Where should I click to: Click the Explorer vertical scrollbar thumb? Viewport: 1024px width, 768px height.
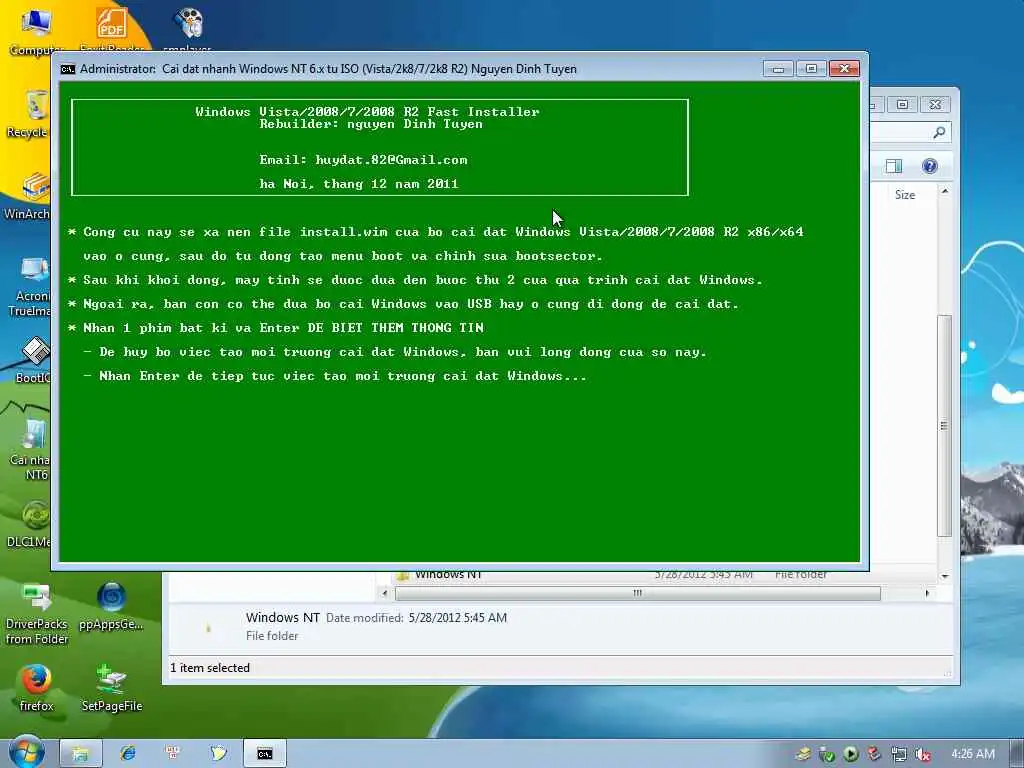pos(944,426)
